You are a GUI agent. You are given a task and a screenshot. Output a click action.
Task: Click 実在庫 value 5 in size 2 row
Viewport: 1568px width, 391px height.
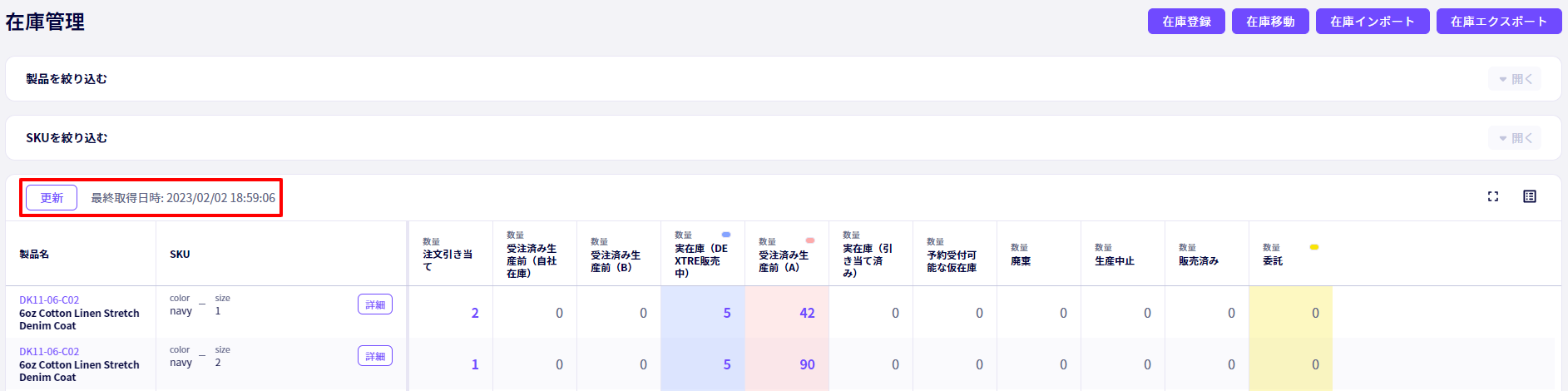pyautogui.click(x=727, y=365)
